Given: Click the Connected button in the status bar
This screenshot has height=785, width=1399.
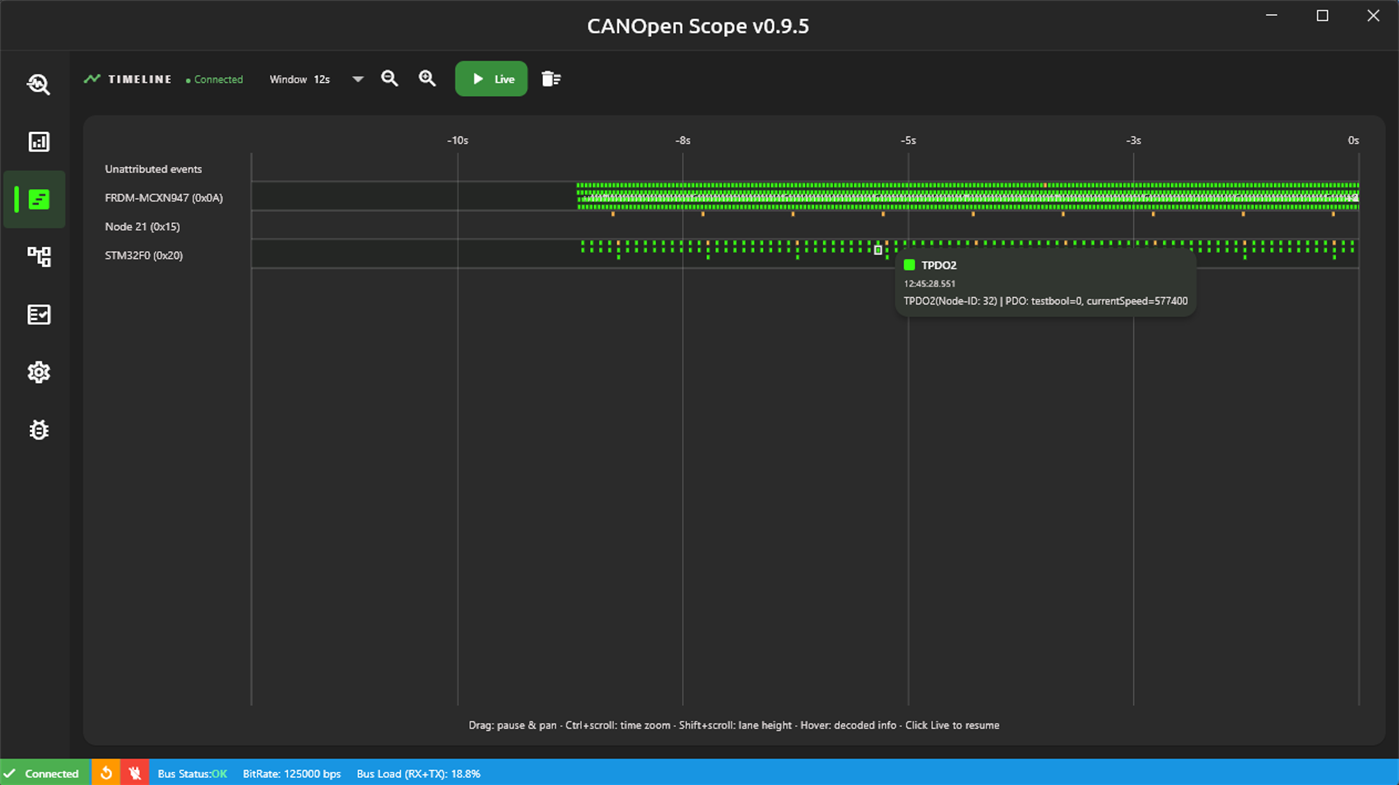Looking at the screenshot, I should (45, 773).
